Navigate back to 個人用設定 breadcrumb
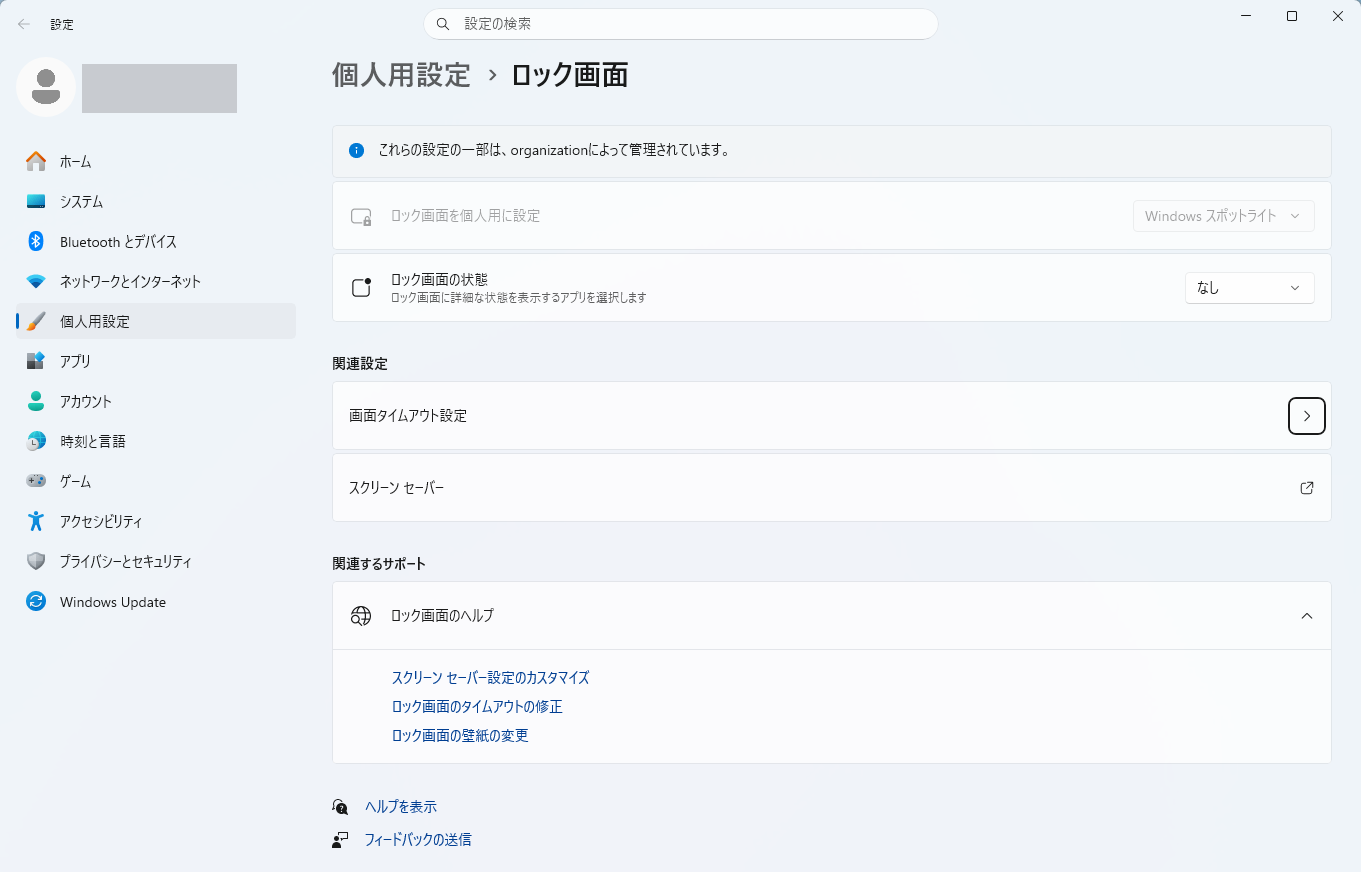Viewport: 1361px width, 872px height. coord(401,75)
